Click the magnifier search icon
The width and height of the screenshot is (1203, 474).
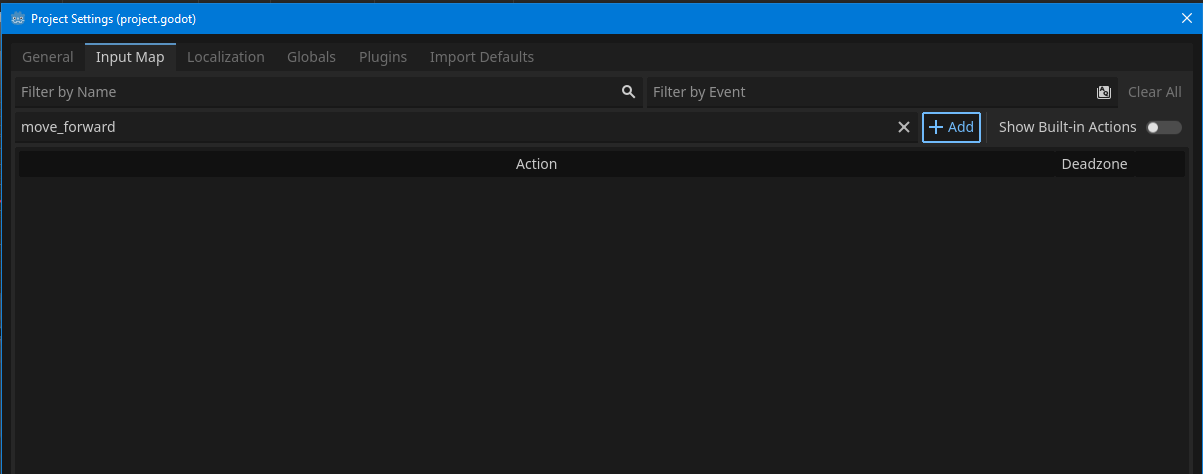[x=628, y=92]
